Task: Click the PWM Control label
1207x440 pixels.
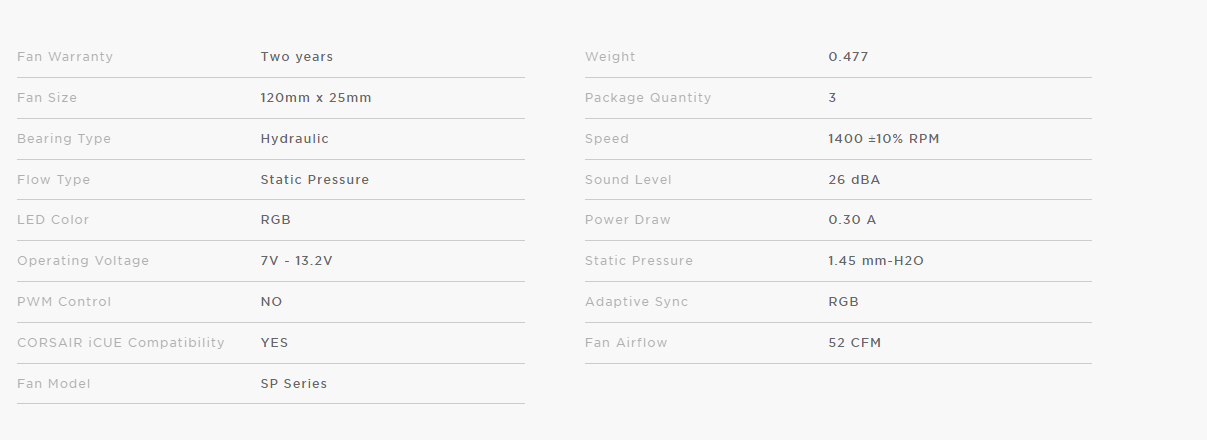Action: coord(64,302)
